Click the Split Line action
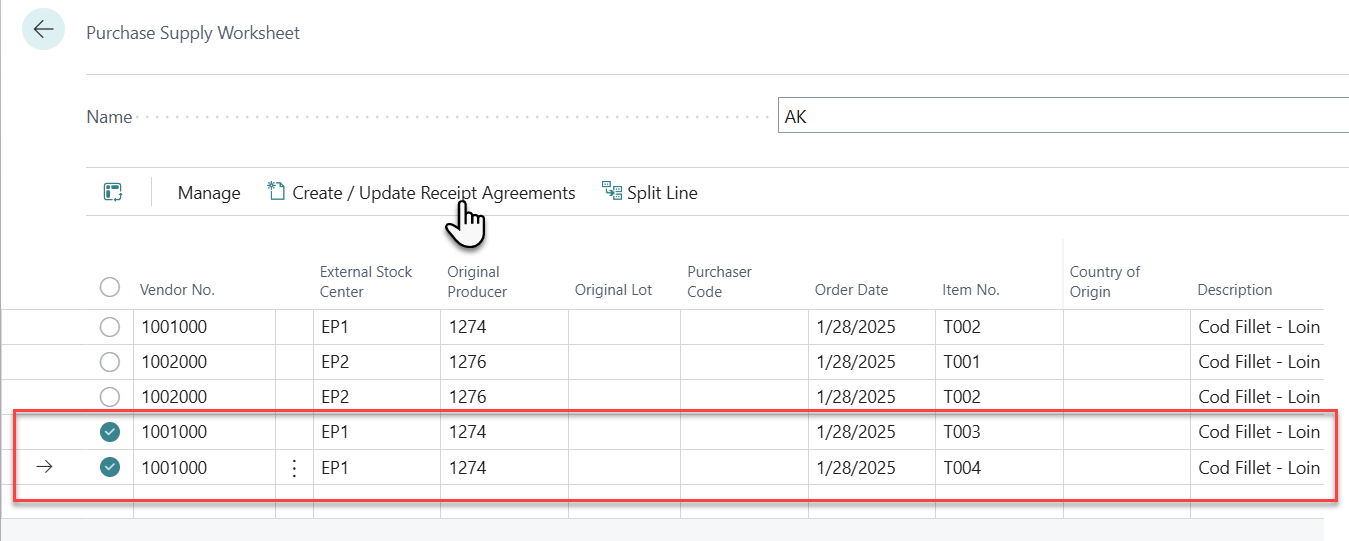Image resolution: width=1349 pixels, height=541 pixels. (662, 193)
